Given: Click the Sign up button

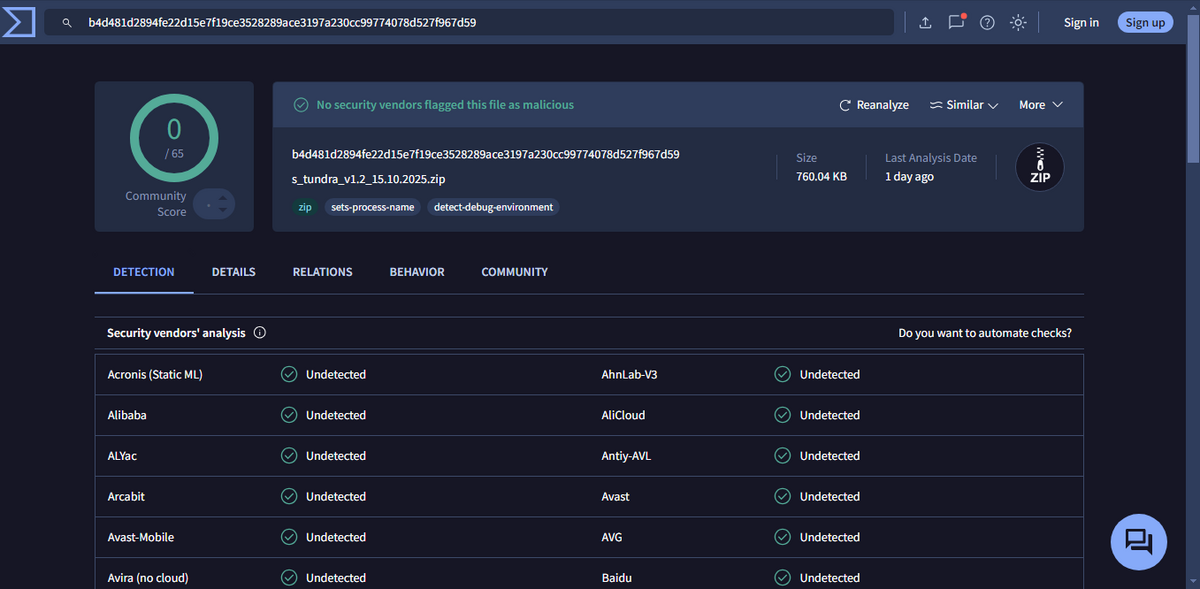Looking at the screenshot, I should [1145, 22].
